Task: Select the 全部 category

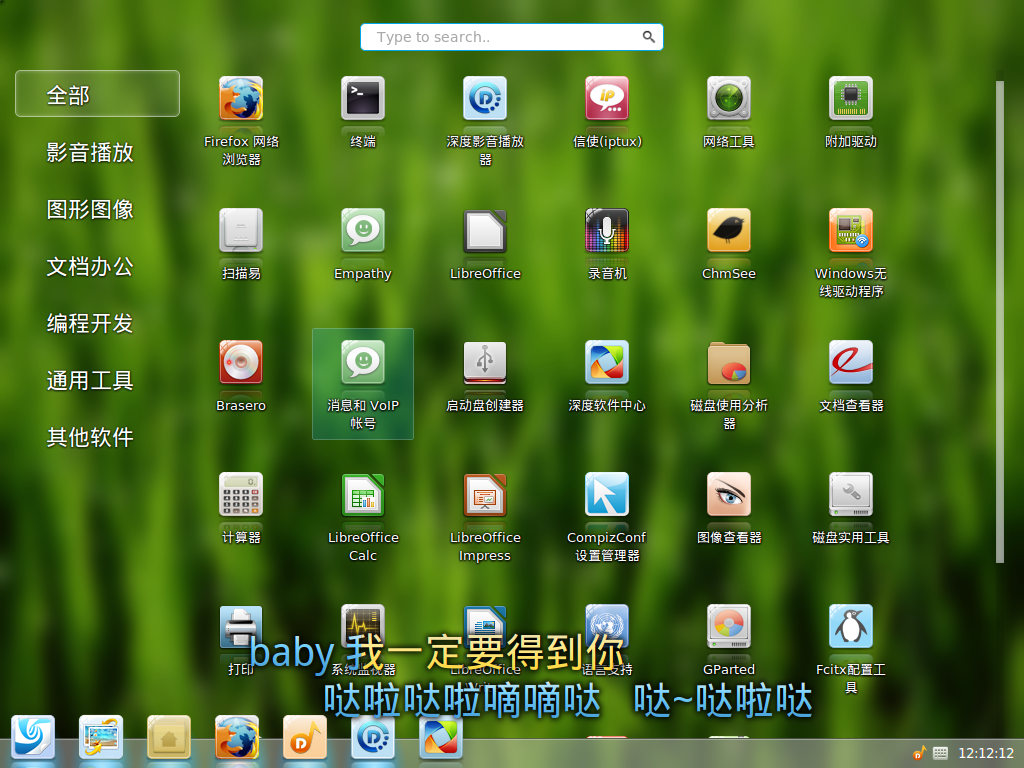Action: pyautogui.click(x=97, y=93)
